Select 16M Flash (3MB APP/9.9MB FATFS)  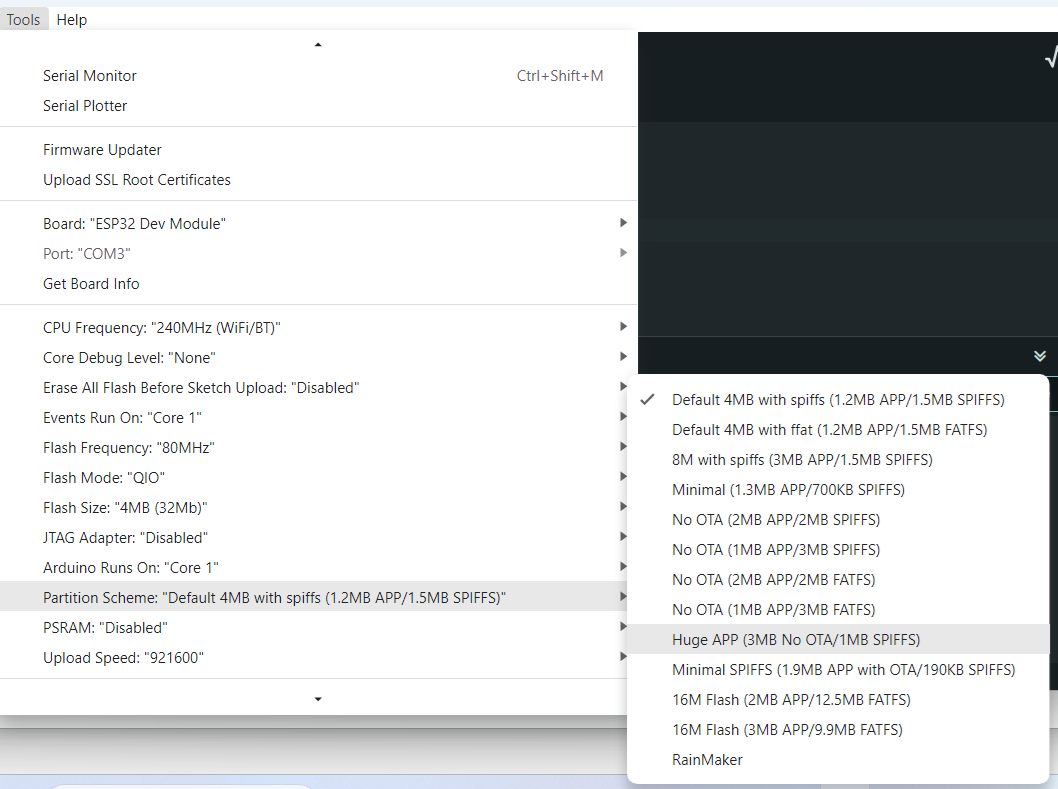coord(838,730)
